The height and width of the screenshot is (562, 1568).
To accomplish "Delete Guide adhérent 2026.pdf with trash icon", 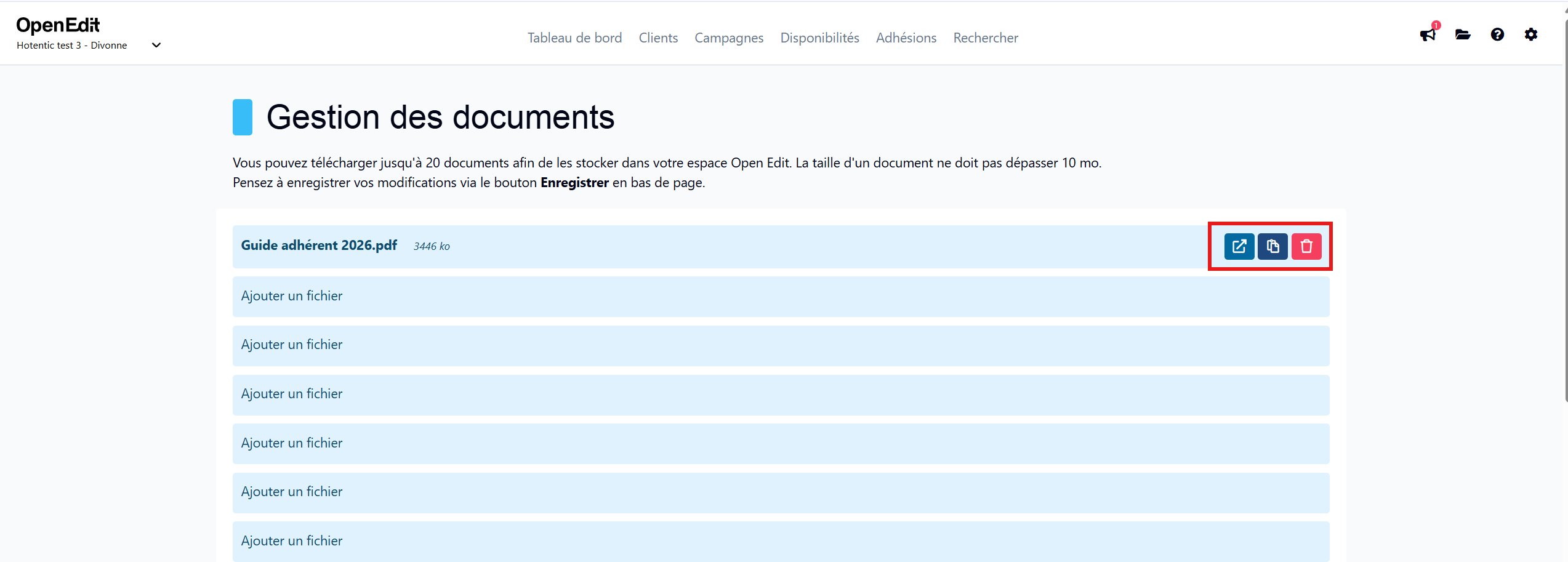I will [1306, 246].
